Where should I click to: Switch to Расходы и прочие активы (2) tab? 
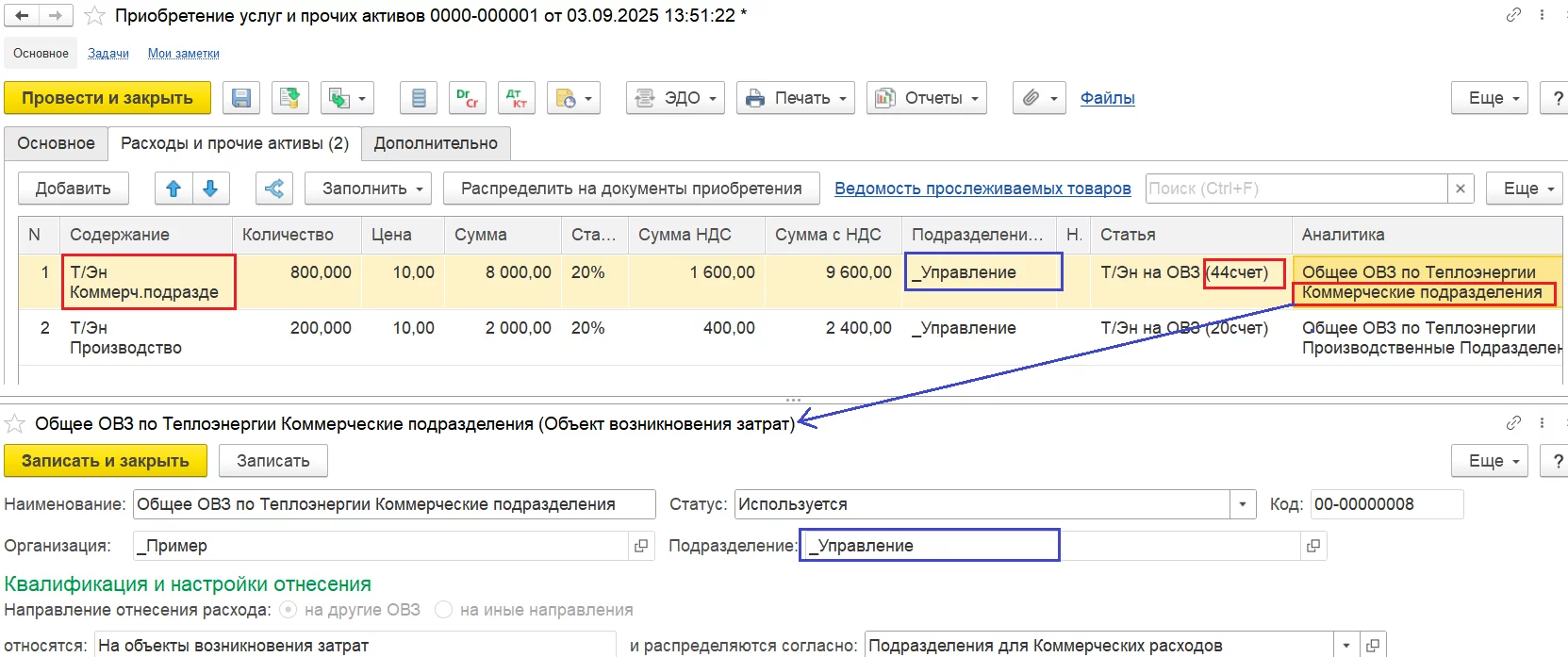(235, 143)
